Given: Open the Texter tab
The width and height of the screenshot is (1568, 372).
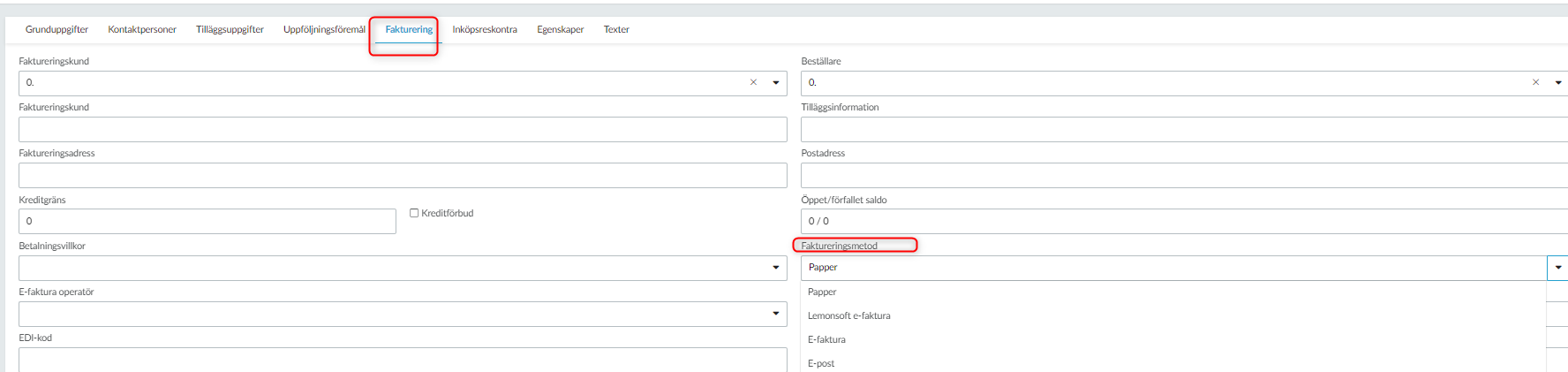Looking at the screenshot, I should 616,30.
